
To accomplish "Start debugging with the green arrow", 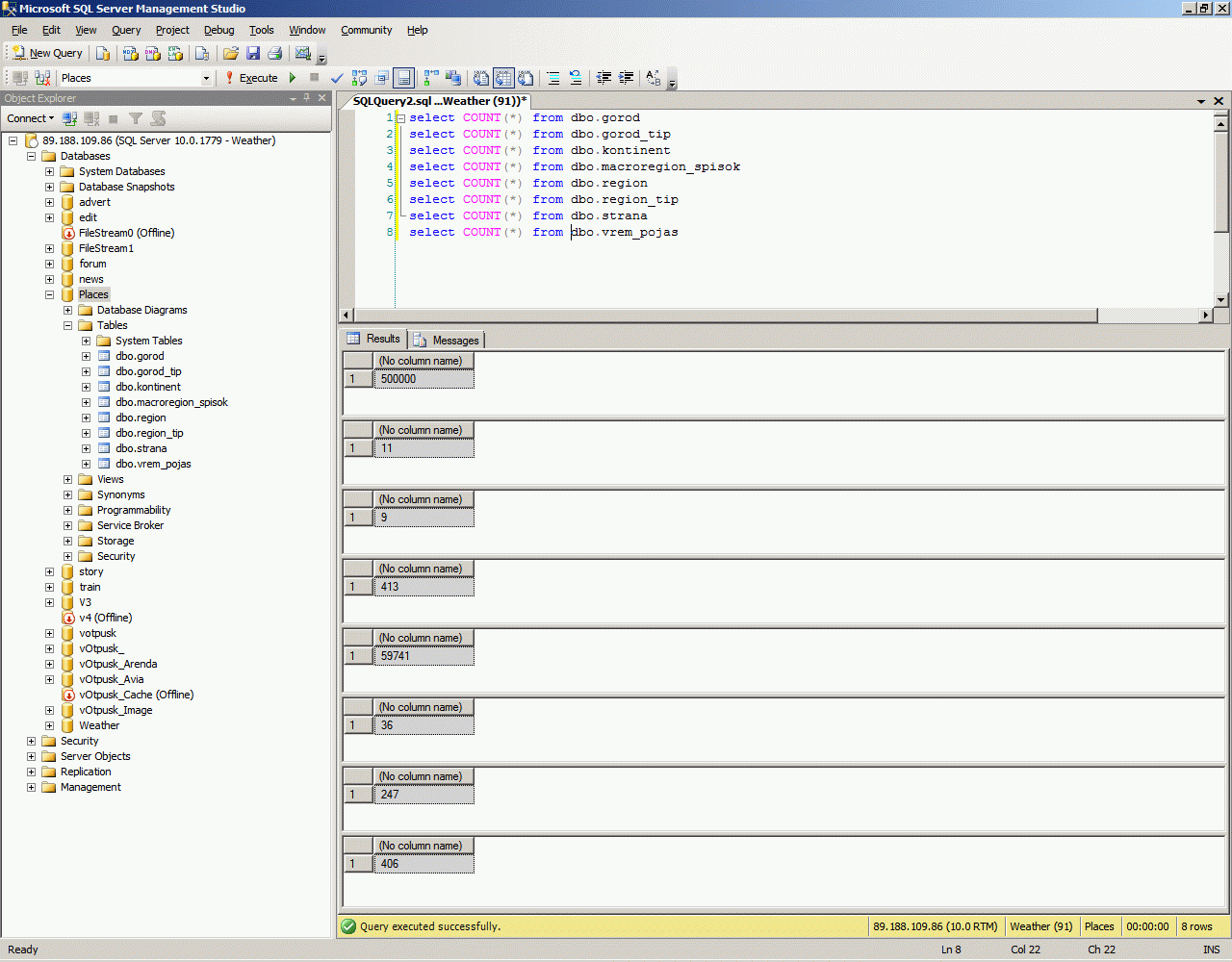I will coord(293,78).
